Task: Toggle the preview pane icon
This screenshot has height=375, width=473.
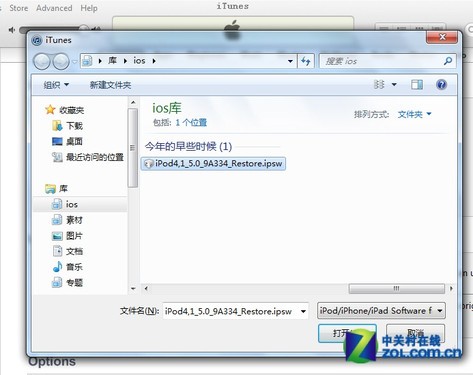Action: coord(417,85)
